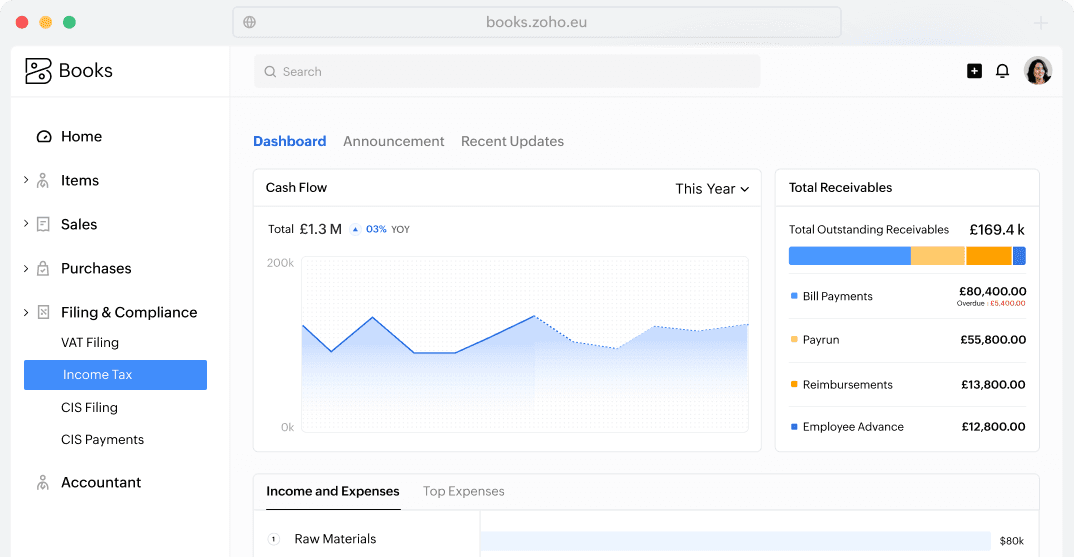This screenshot has width=1074, height=557.
Task: Click the Items label in sidebar
Action: coord(79,180)
